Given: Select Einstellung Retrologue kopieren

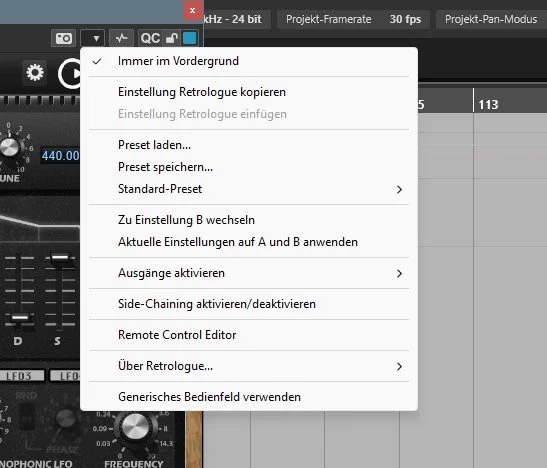Looking at the screenshot, I should tap(249, 92).
